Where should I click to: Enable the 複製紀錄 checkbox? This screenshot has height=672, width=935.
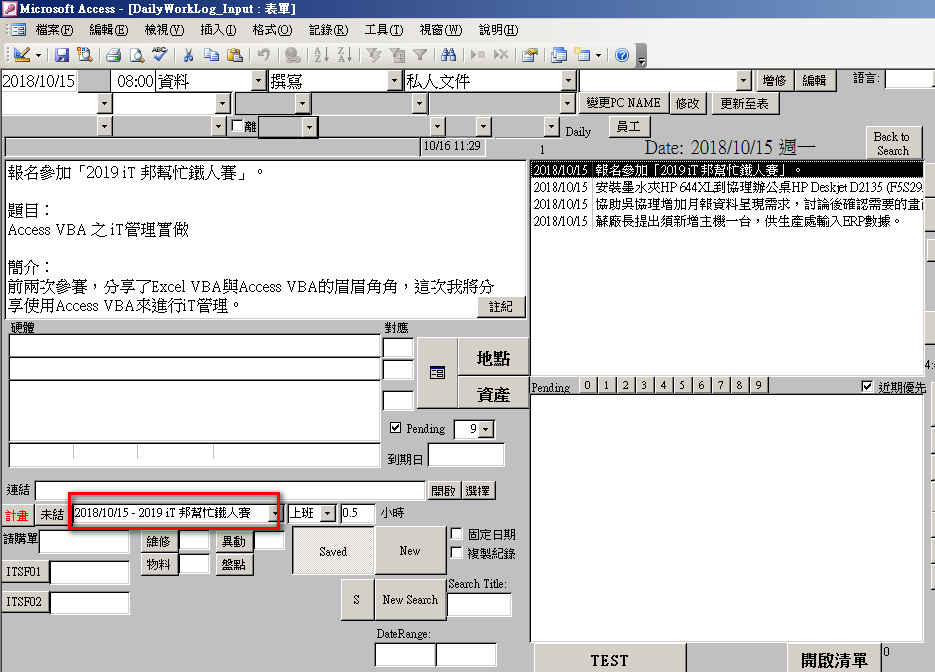click(457, 553)
